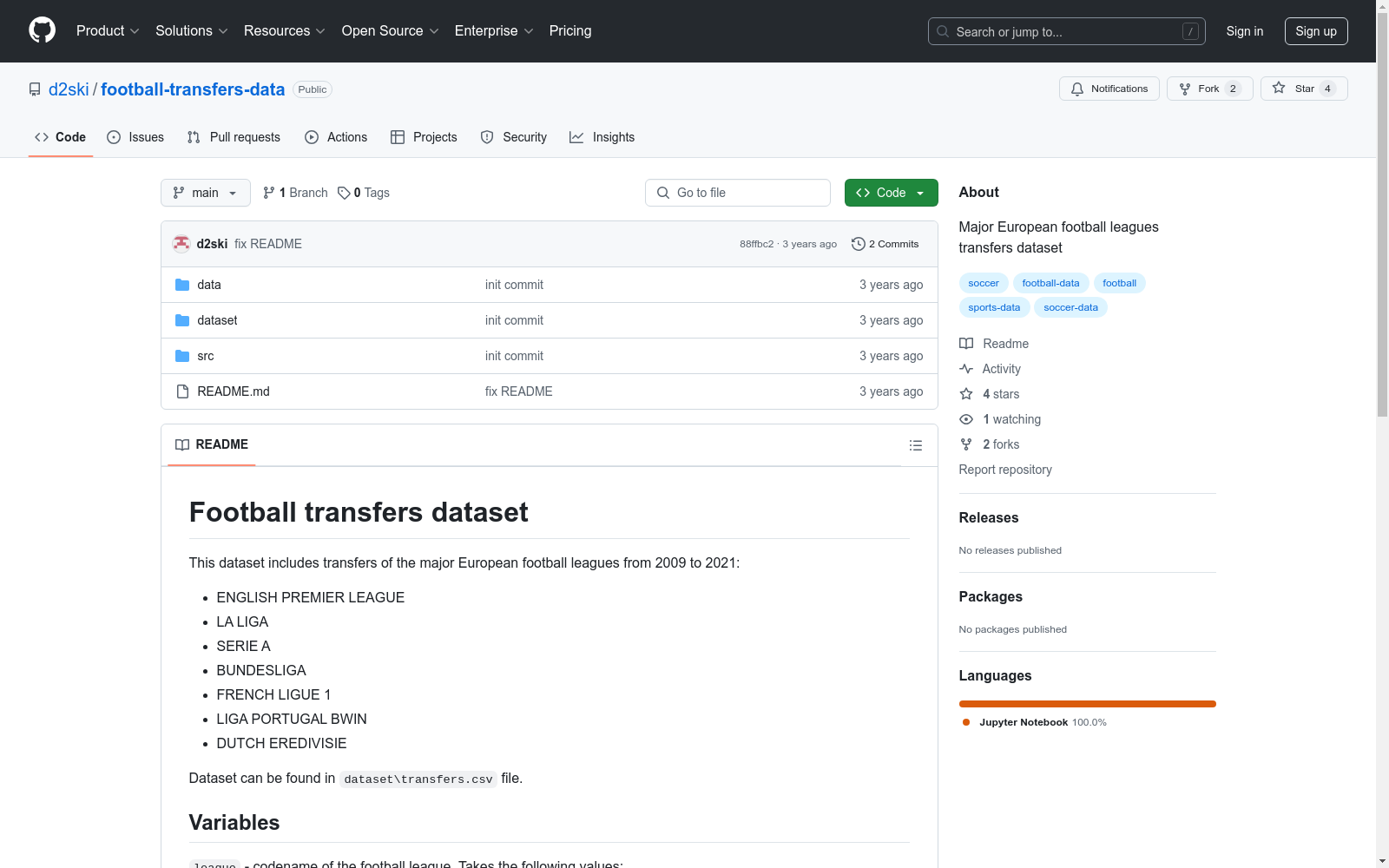Open the Actions tab
Viewport: 1389px width, 868px height.
(336, 137)
